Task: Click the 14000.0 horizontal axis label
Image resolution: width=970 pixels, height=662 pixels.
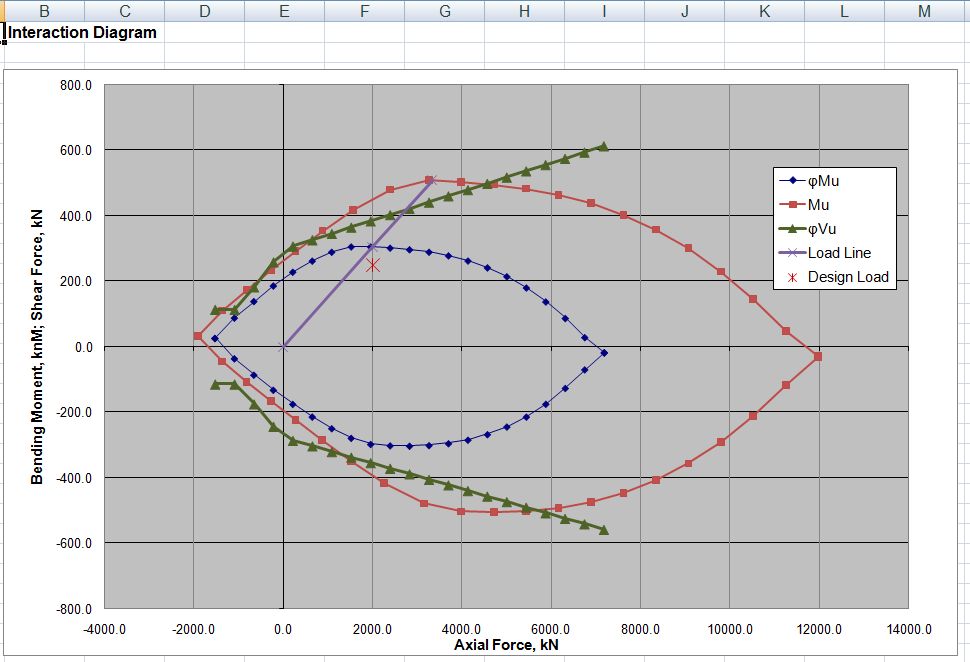Action: pyautogui.click(x=908, y=629)
